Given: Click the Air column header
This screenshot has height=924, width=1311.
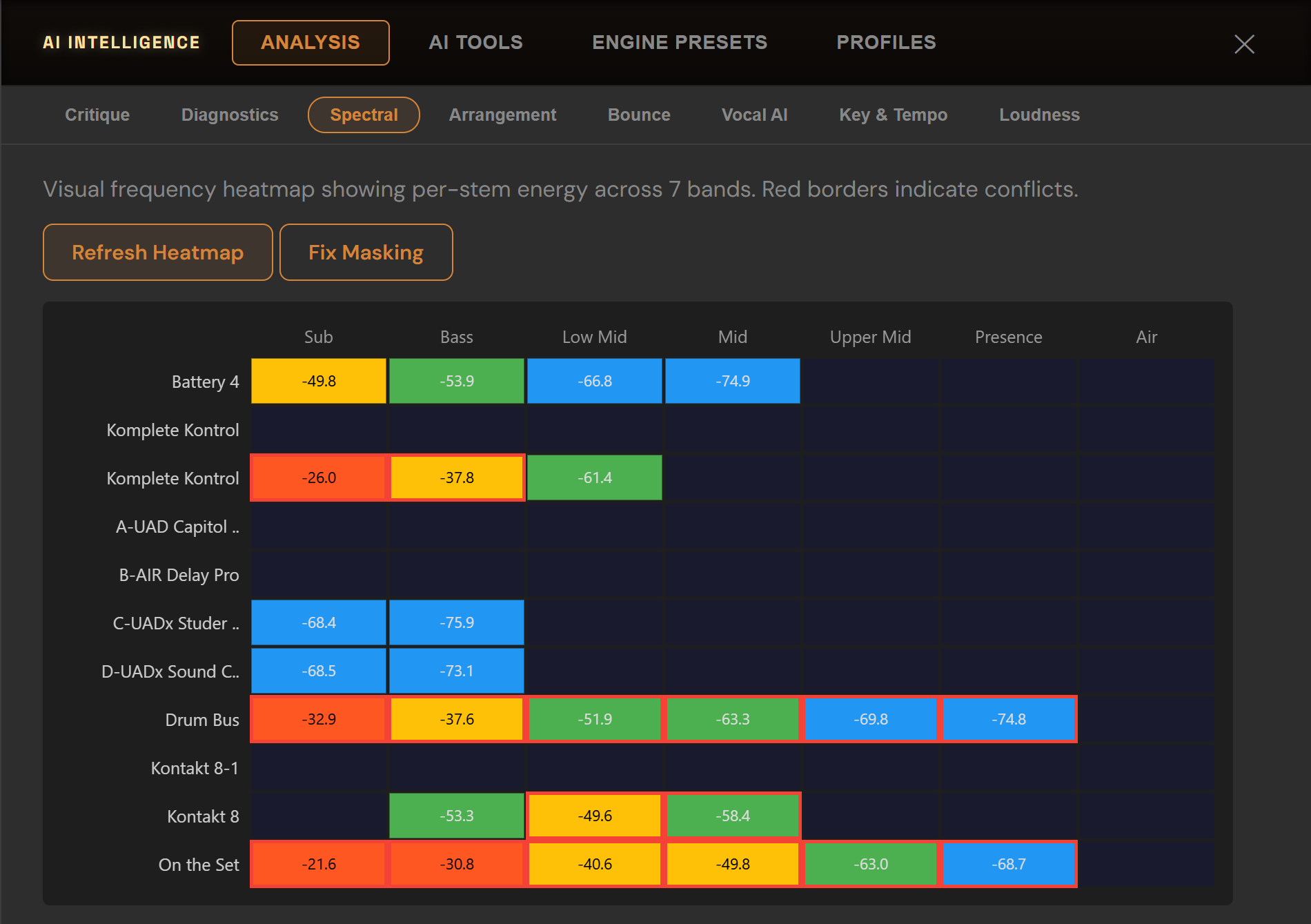Looking at the screenshot, I should click(x=1147, y=337).
